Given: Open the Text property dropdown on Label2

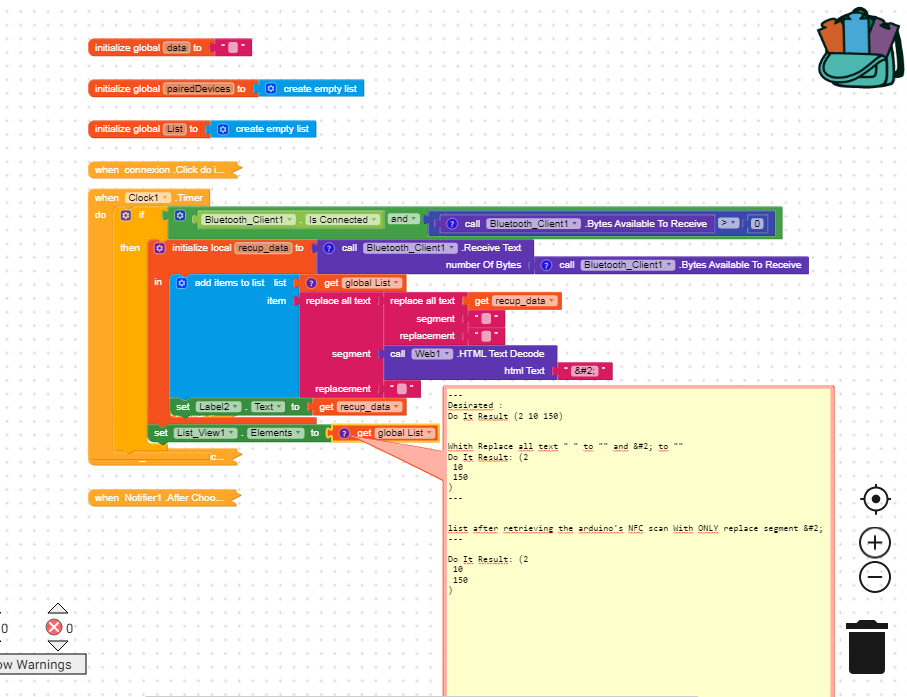Looking at the screenshot, I should point(268,407).
